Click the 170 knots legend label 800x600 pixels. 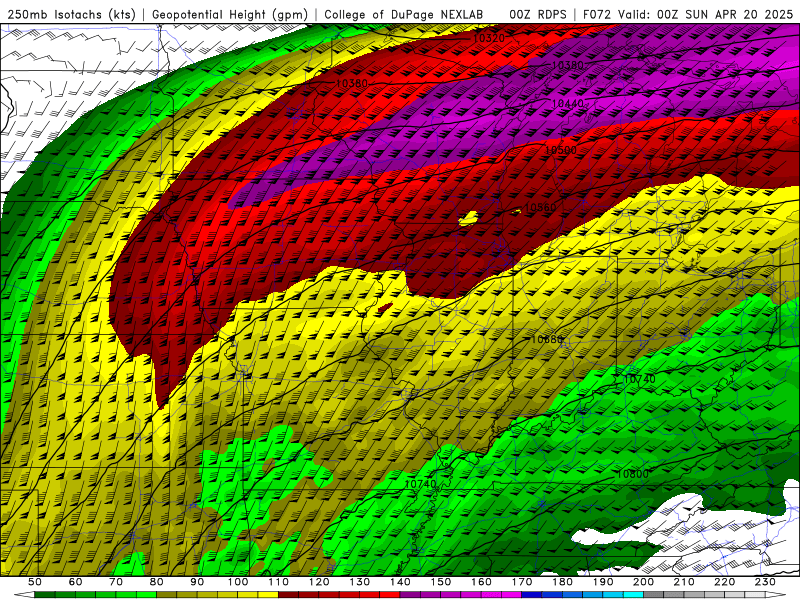click(x=521, y=582)
